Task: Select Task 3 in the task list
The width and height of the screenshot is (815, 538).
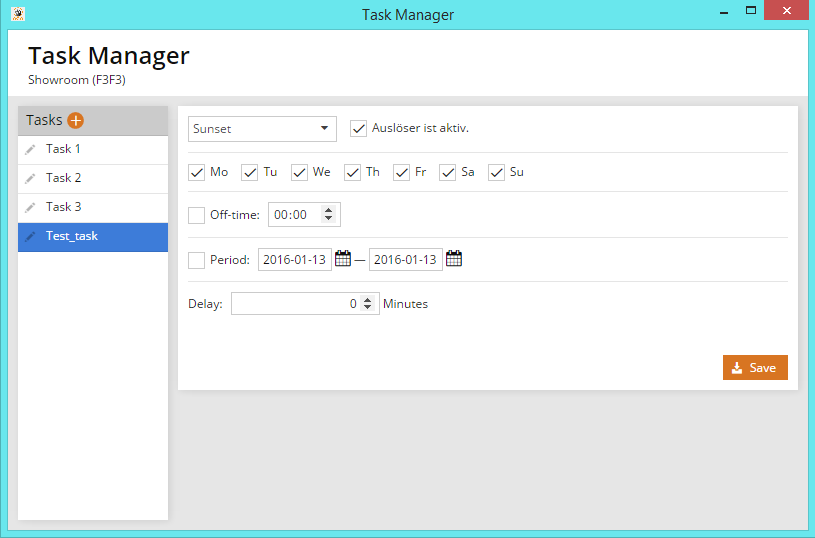Action: click(x=92, y=207)
